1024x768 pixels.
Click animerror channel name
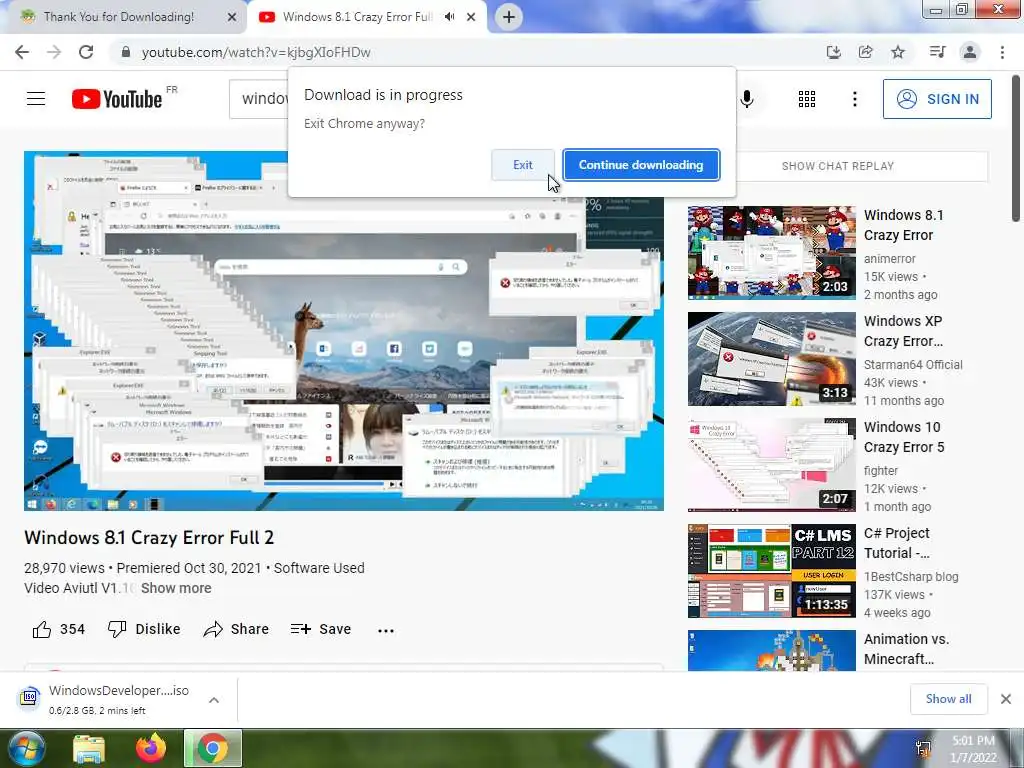tap(889, 259)
